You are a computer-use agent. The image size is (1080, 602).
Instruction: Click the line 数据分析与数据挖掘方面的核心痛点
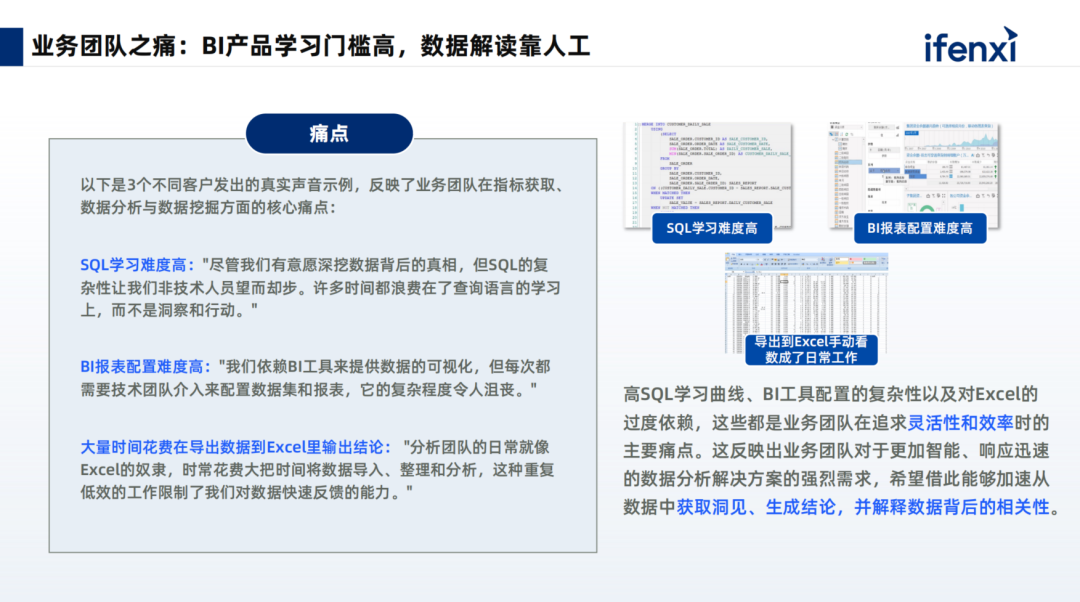[x=207, y=207]
